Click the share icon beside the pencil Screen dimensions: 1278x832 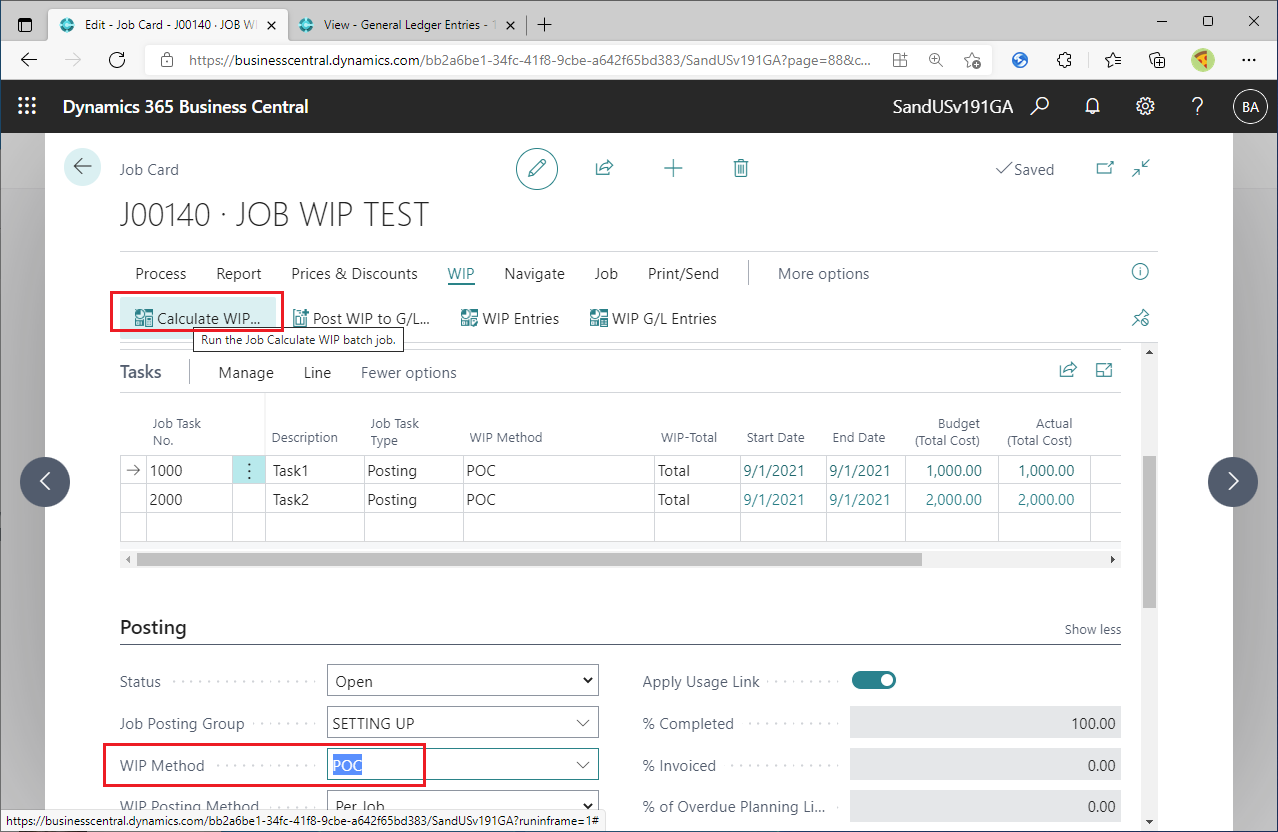(x=604, y=168)
